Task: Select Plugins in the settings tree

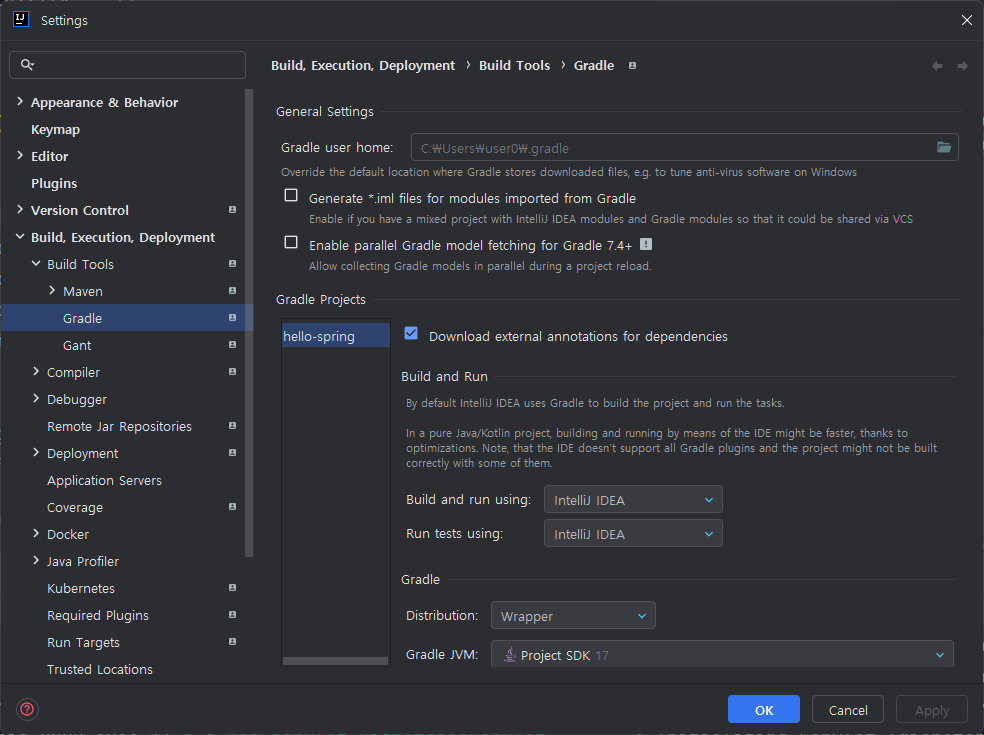Action: click(x=54, y=183)
